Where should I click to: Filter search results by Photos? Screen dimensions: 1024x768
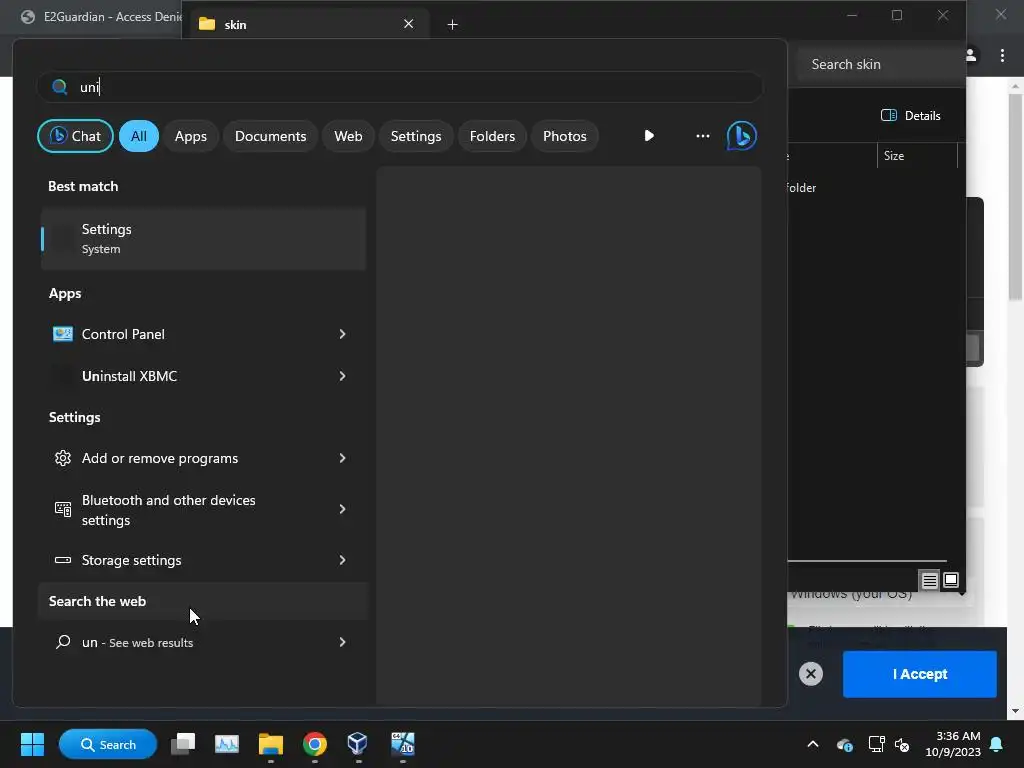click(x=565, y=136)
